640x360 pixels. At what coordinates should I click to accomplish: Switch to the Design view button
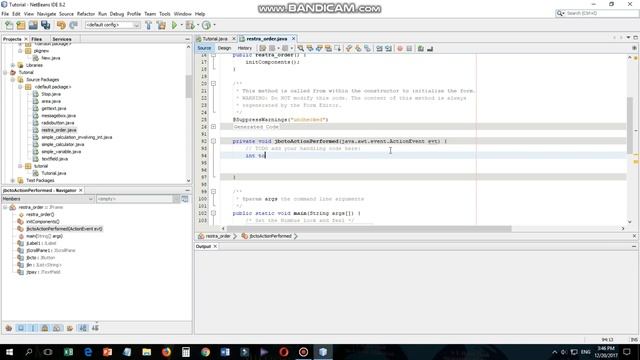(x=224, y=48)
